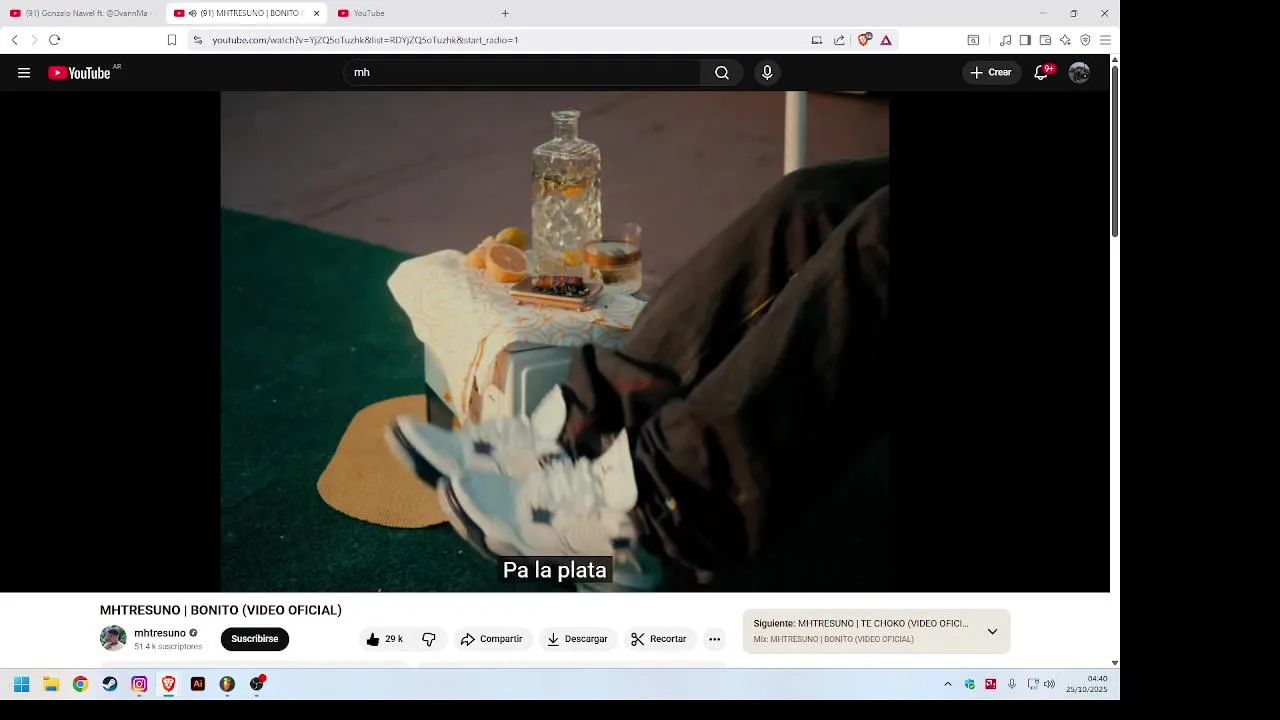
Task: Open the YouTube hamburger guide menu
Action: 24,73
